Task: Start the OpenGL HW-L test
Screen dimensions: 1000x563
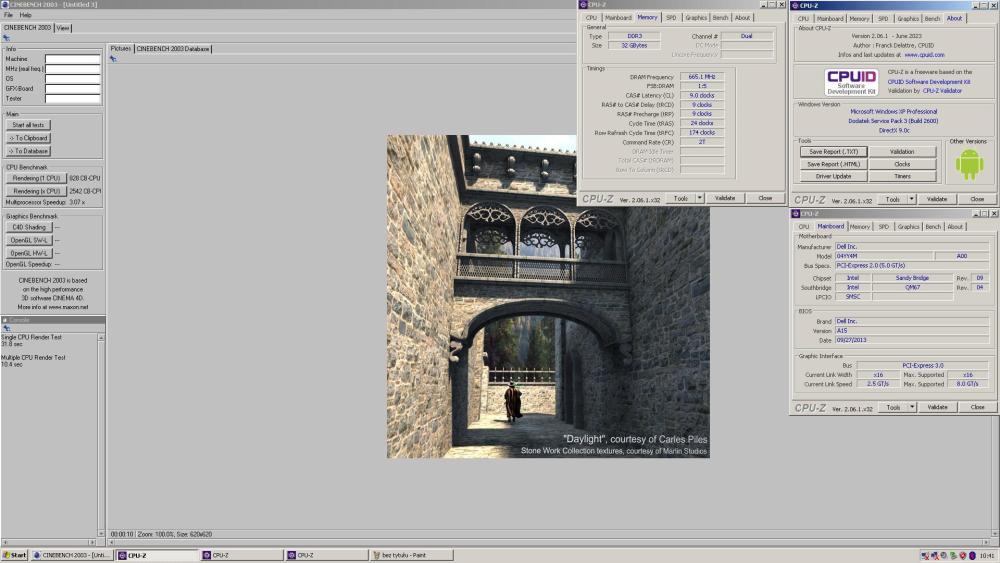Action: point(29,253)
